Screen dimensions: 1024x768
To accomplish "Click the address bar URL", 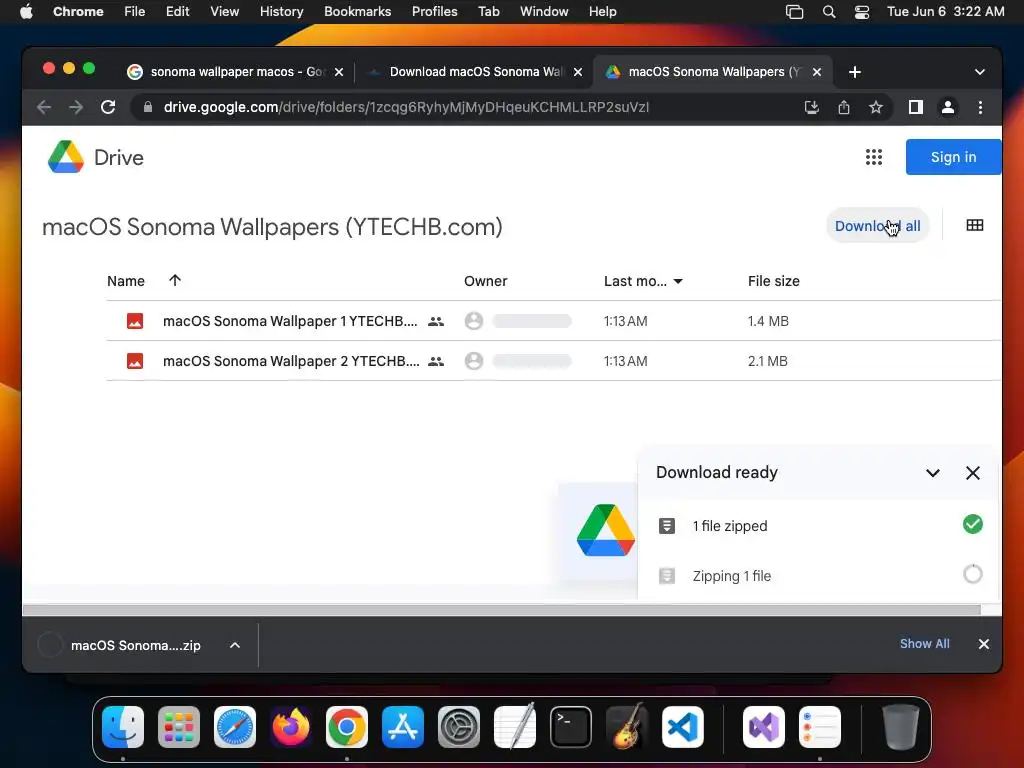I will 406,107.
